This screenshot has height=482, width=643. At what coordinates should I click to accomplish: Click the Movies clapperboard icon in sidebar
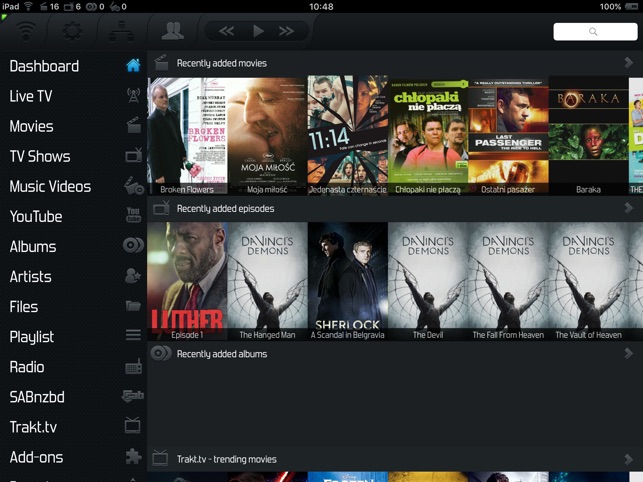coord(132,126)
